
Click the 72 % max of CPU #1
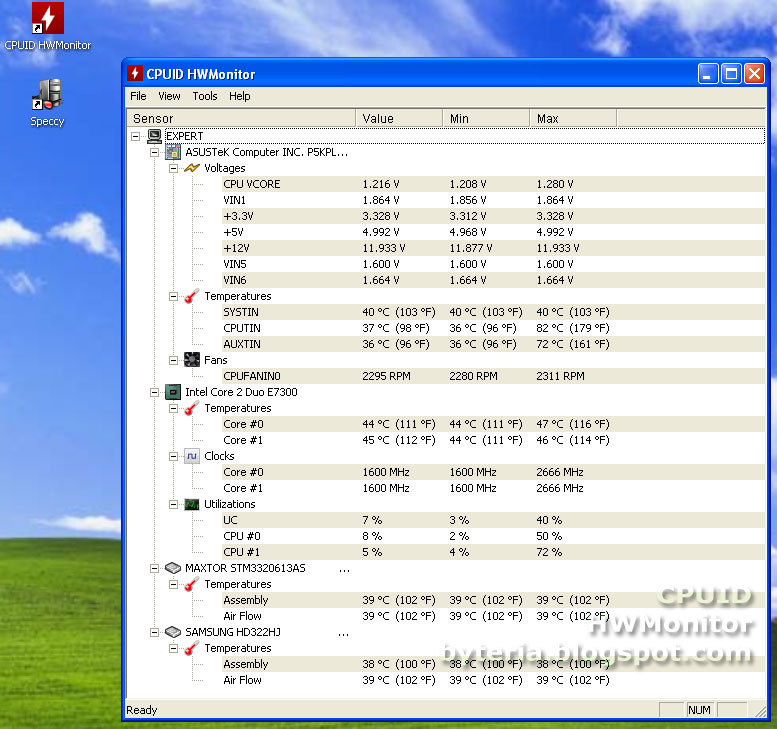pyautogui.click(x=549, y=552)
